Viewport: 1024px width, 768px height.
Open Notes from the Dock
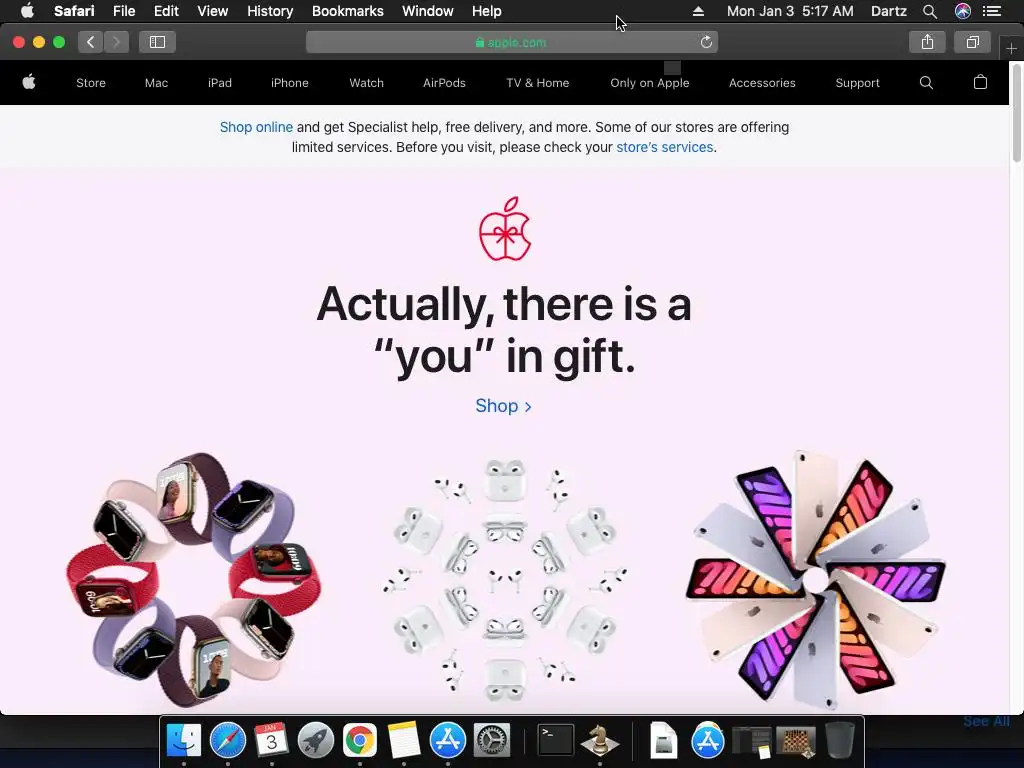(404, 741)
